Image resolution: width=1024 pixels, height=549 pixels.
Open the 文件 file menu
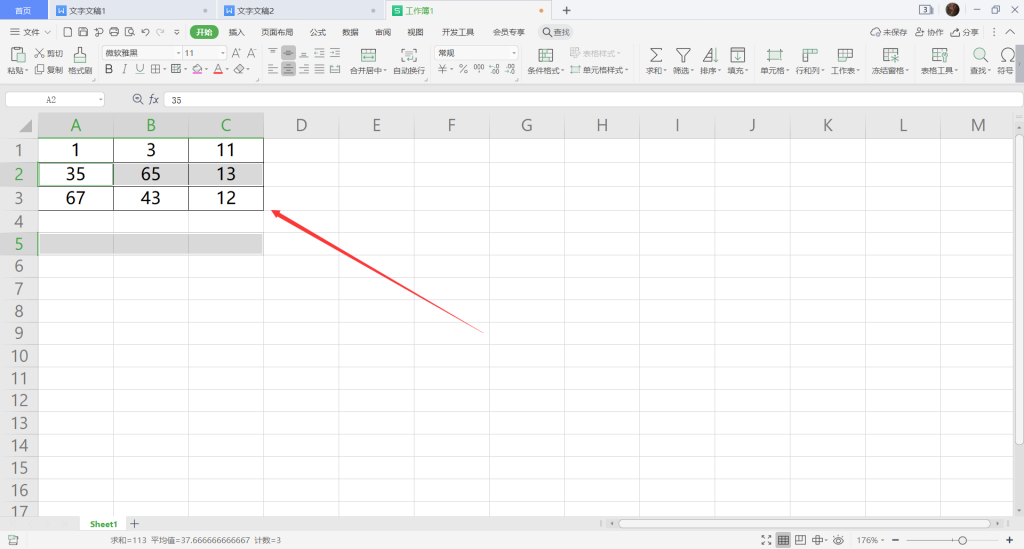[30, 32]
